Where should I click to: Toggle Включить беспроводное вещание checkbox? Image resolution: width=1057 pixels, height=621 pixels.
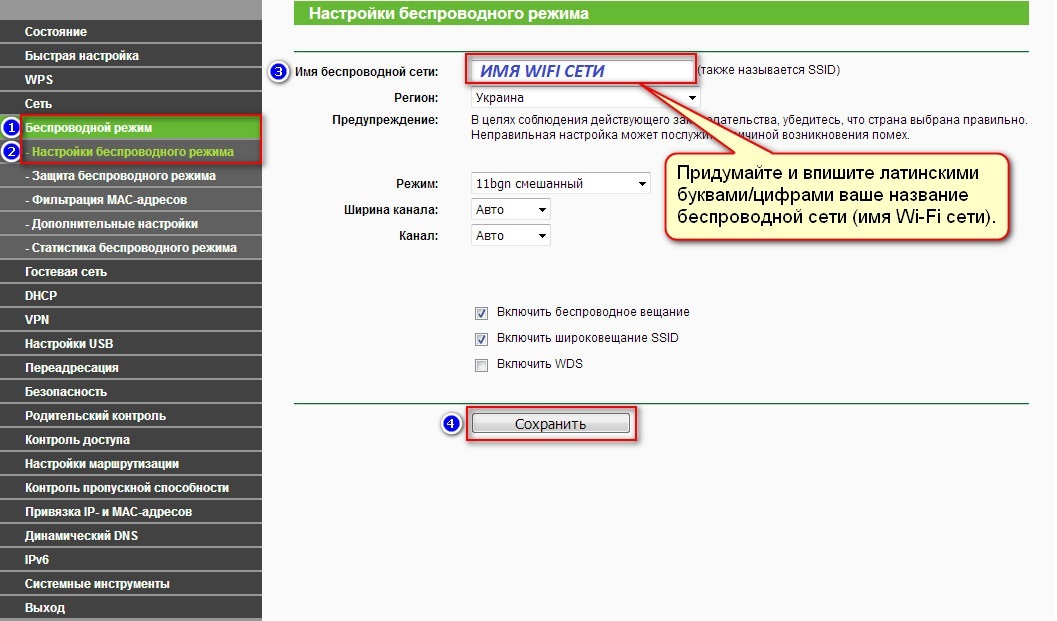[x=481, y=313]
